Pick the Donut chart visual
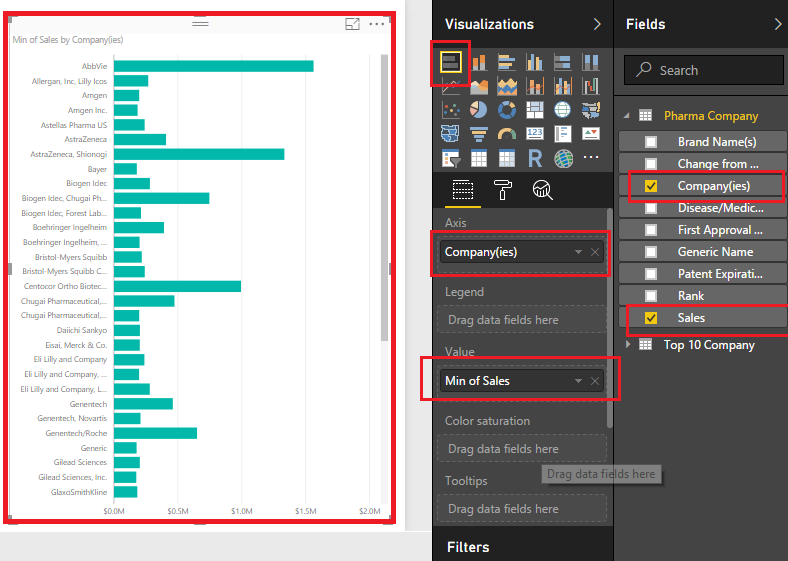 click(507, 110)
